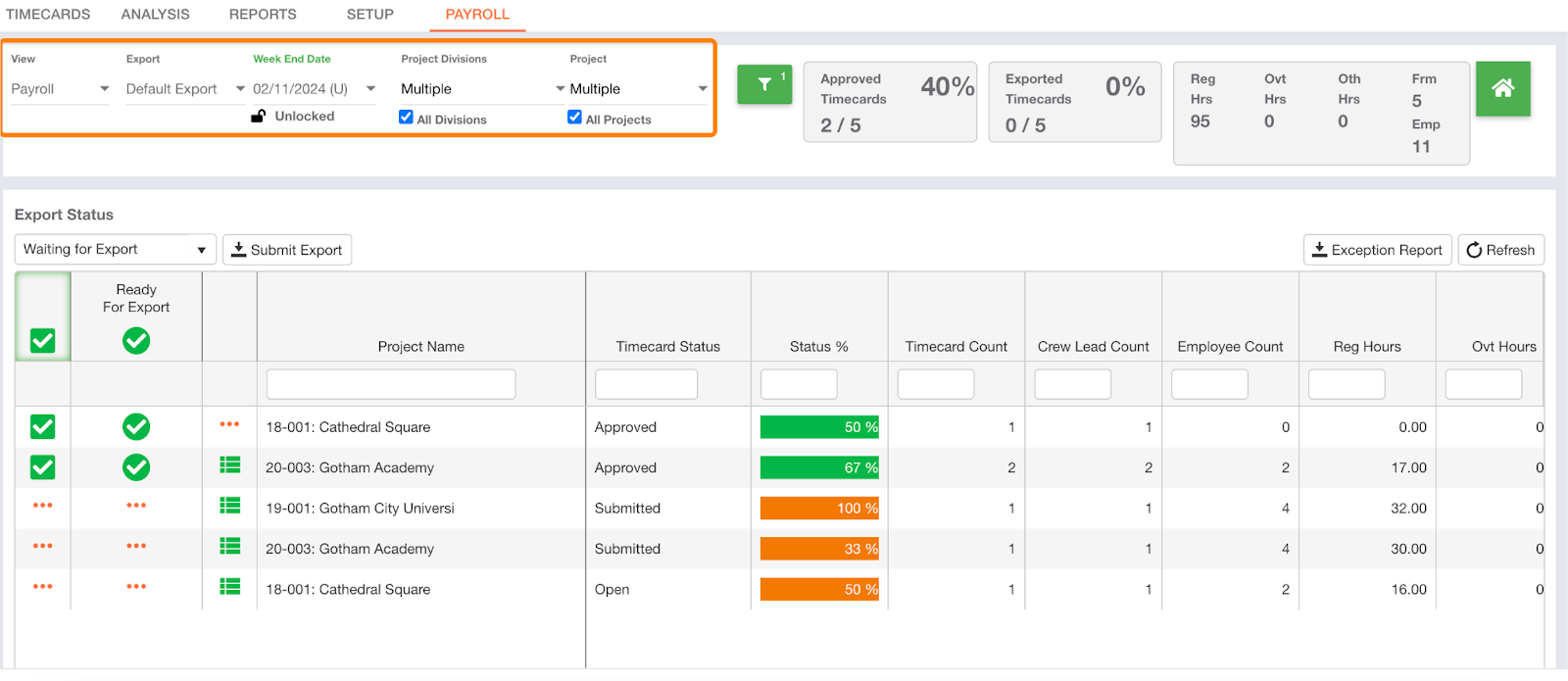Click the green home icon button

pyautogui.click(x=1502, y=88)
